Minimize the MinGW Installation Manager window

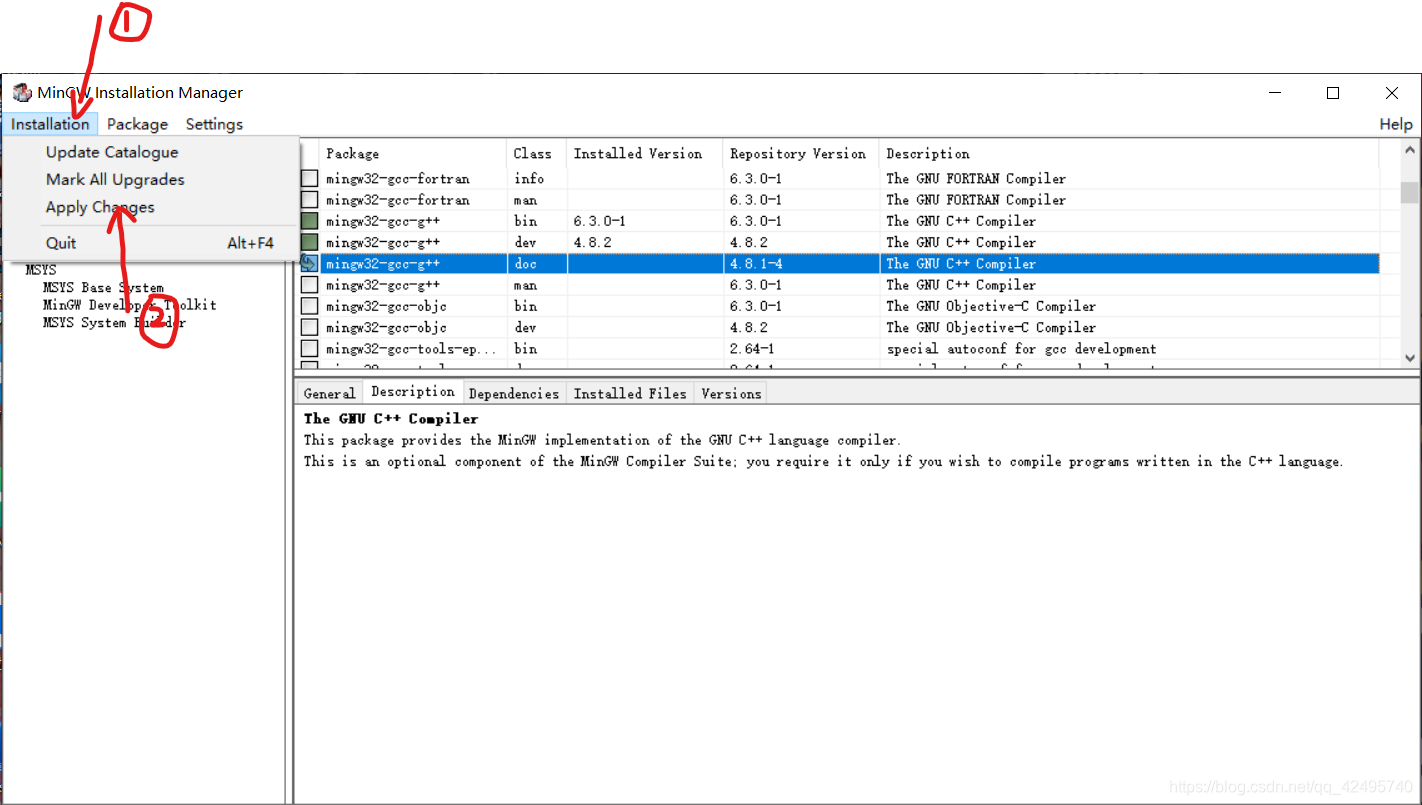point(1275,93)
